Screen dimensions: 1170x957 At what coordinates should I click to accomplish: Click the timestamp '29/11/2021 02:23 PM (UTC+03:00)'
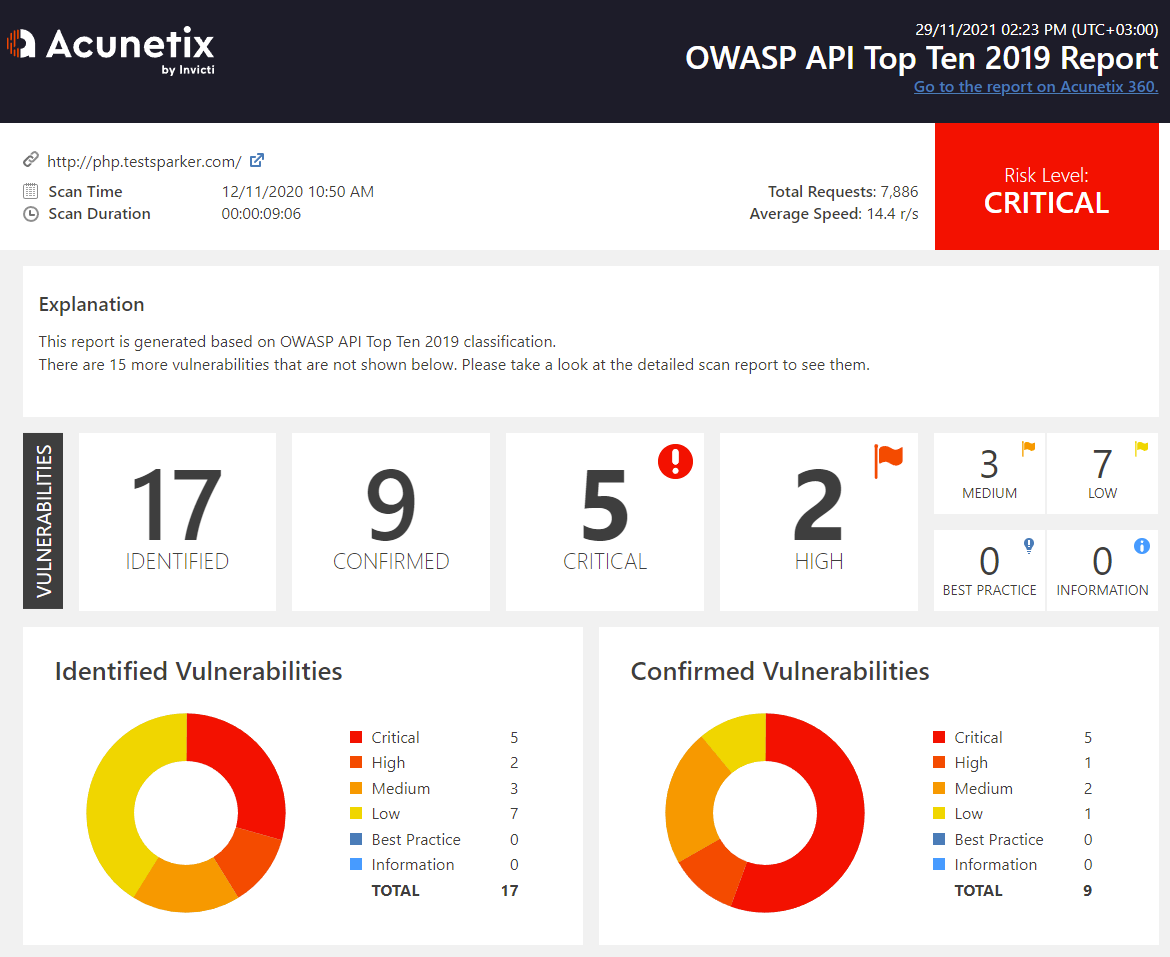tap(1036, 30)
